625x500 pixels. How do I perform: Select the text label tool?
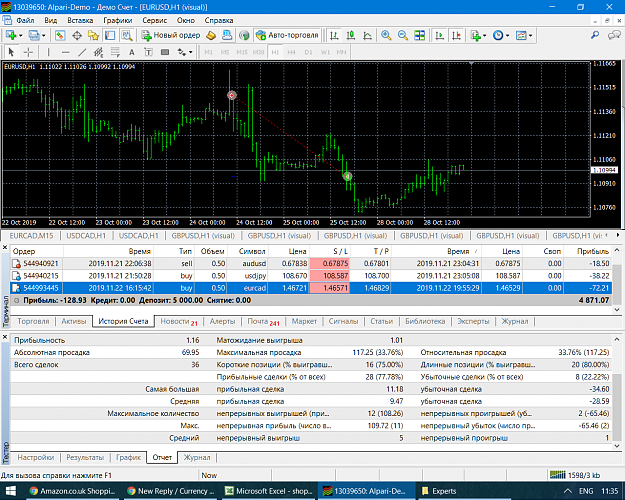[148, 52]
